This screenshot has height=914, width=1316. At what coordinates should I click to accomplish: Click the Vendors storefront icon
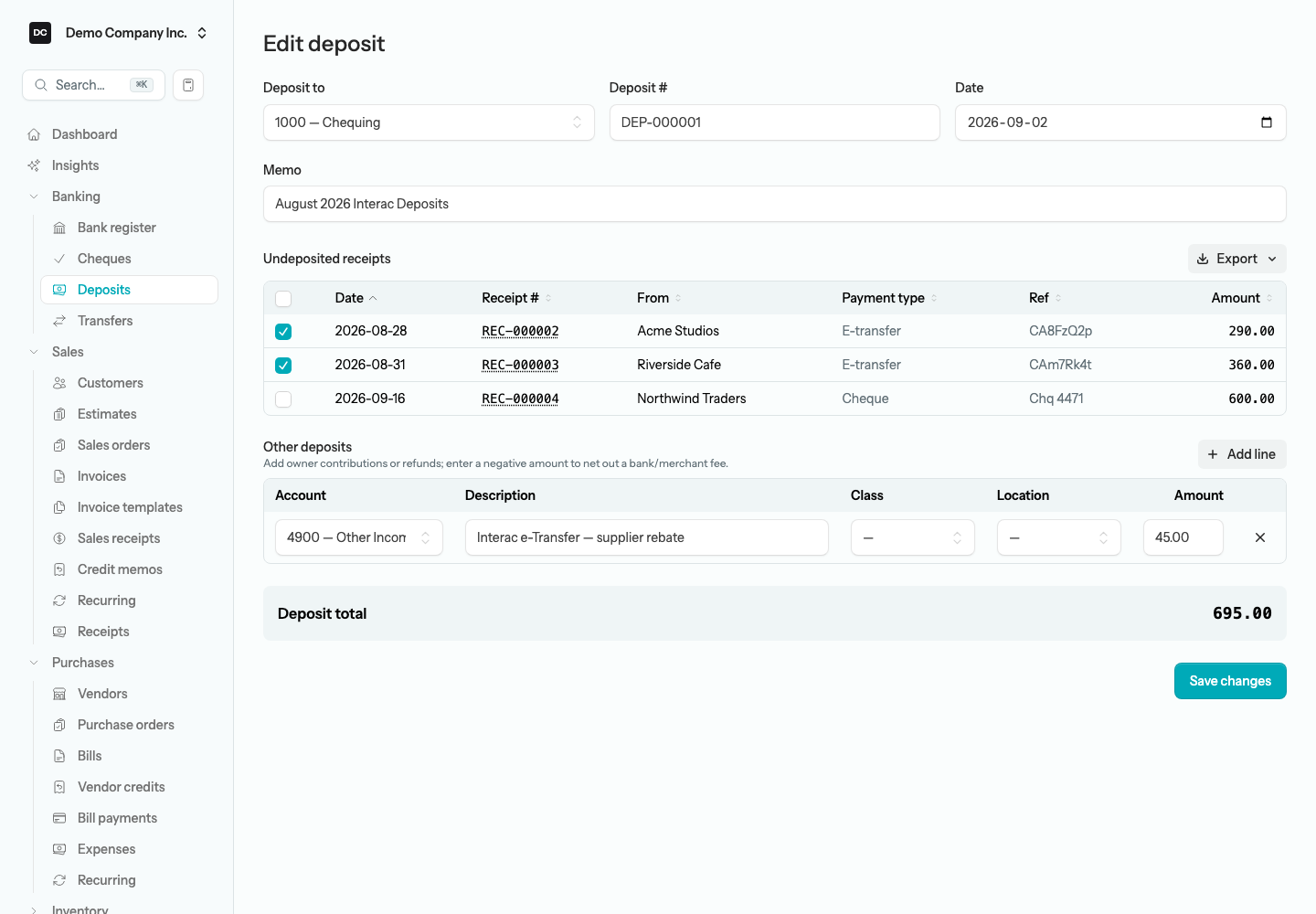click(59, 694)
